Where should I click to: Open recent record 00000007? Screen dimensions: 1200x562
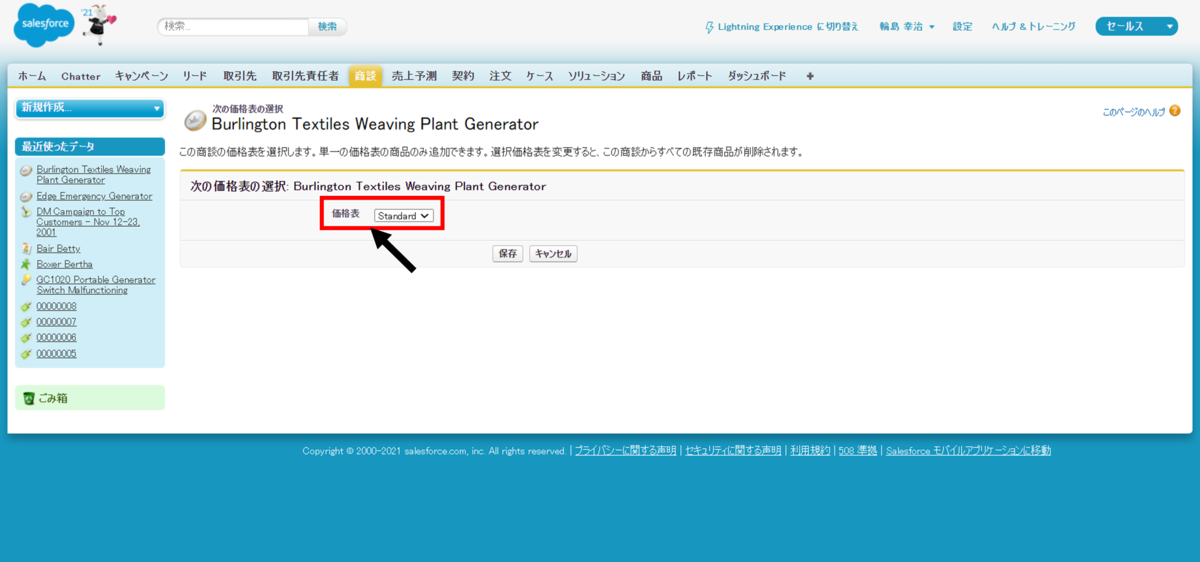(x=57, y=322)
